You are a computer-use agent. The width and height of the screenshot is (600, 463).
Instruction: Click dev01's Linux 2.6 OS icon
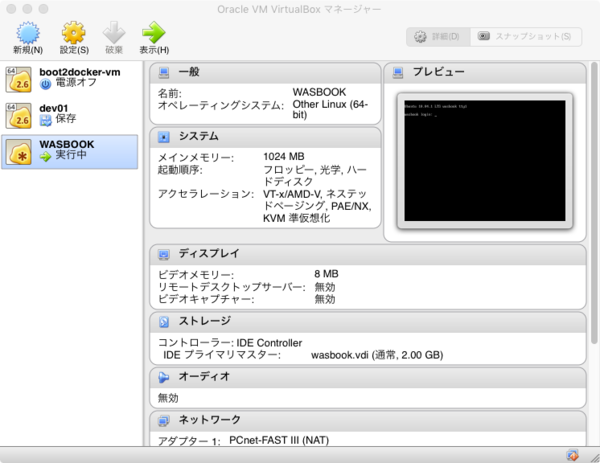coord(18,116)
